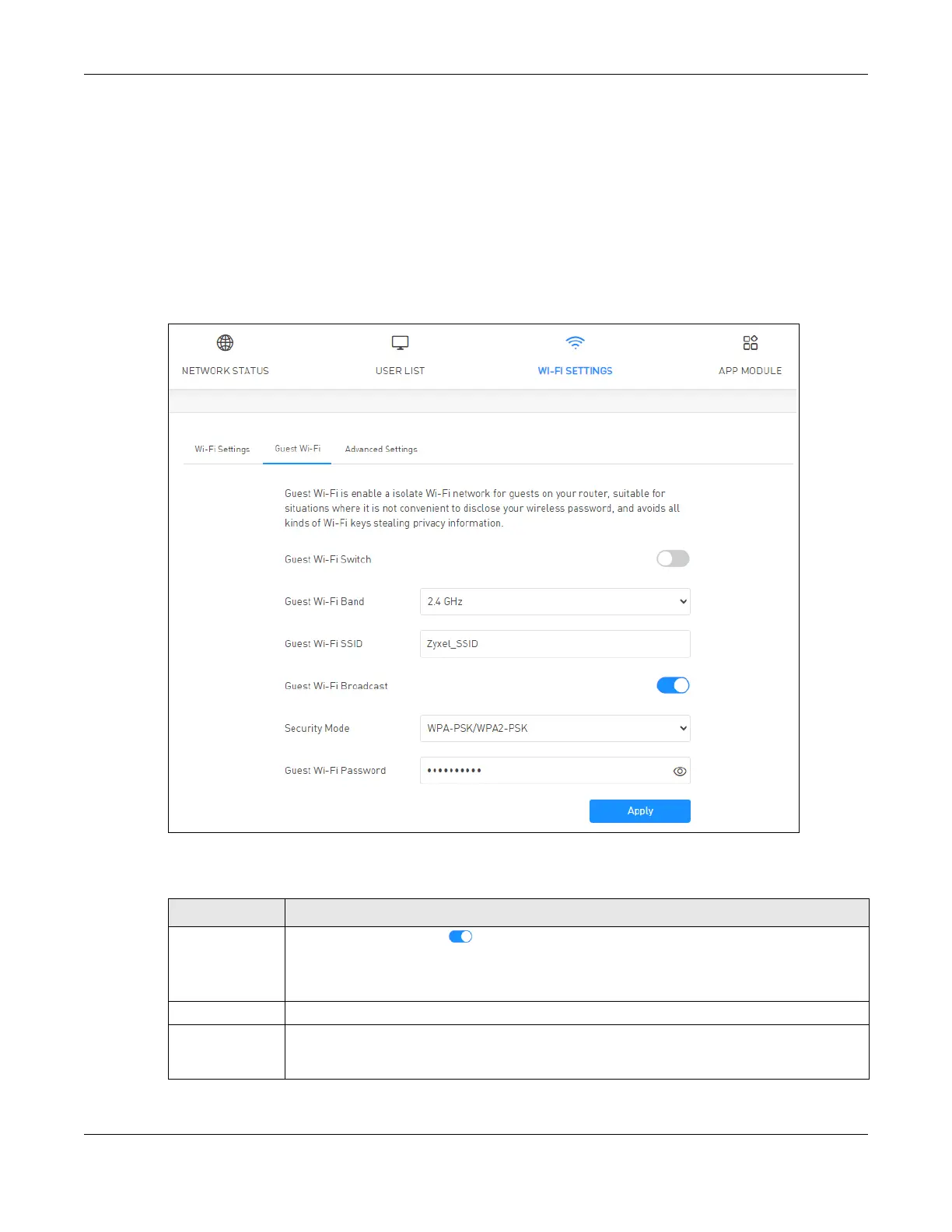Show password using the eye icon
This screenshot has height=1232, width=952.
coord(680,772)
